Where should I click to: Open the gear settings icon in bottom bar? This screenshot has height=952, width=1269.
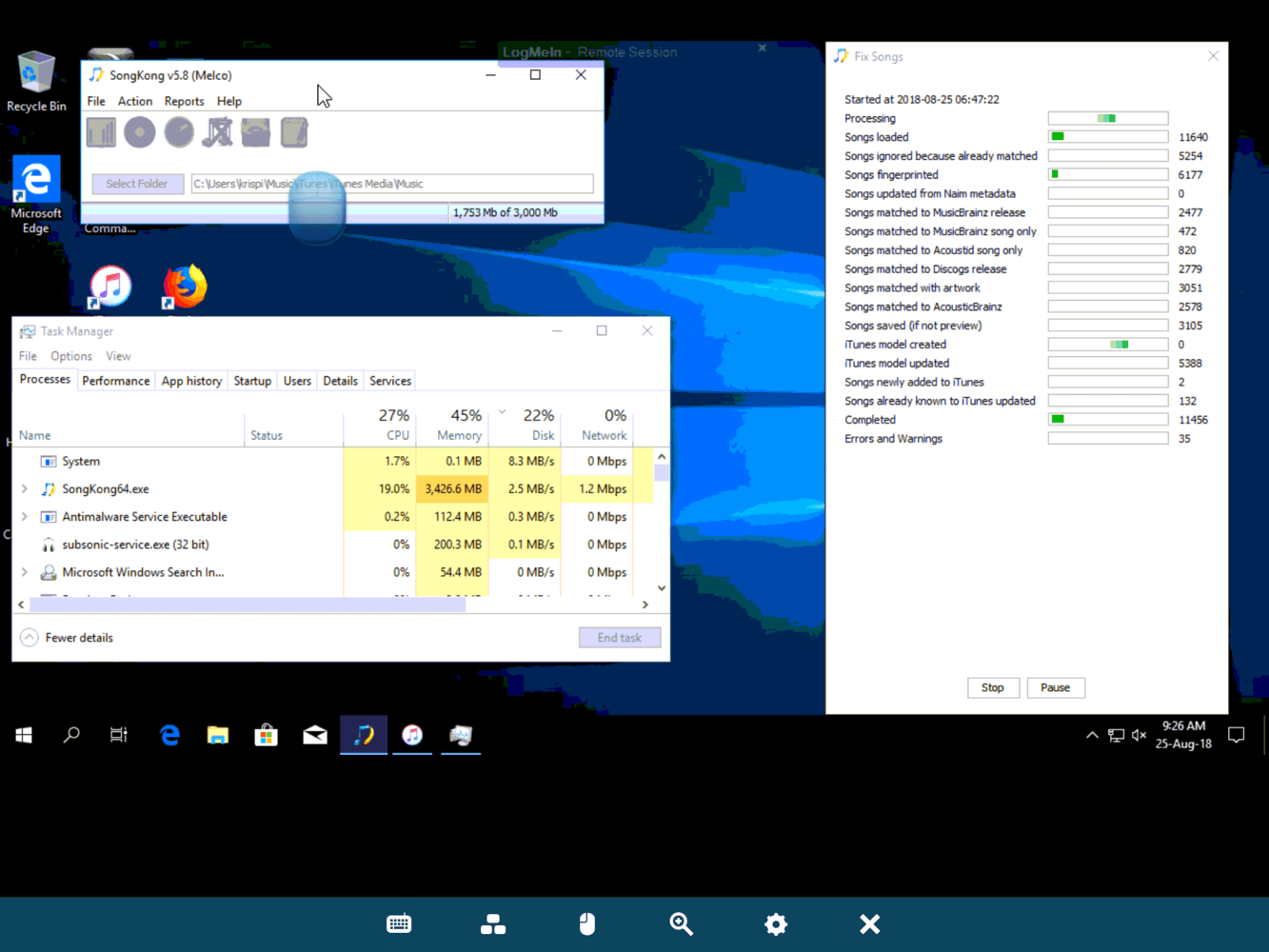tap(776, 923)
